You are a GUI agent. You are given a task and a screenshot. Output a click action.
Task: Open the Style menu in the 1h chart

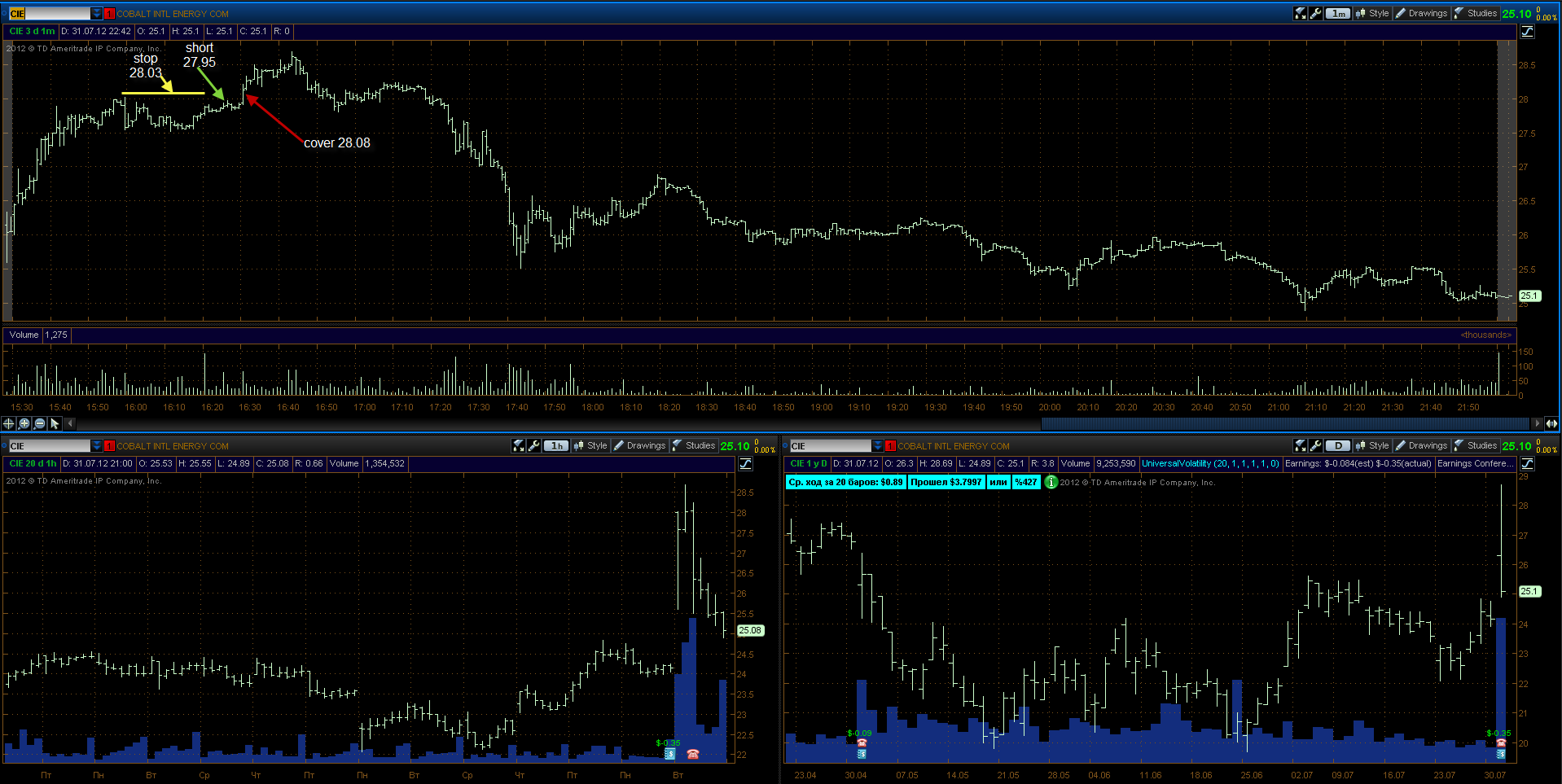click(x=590, y=445)
